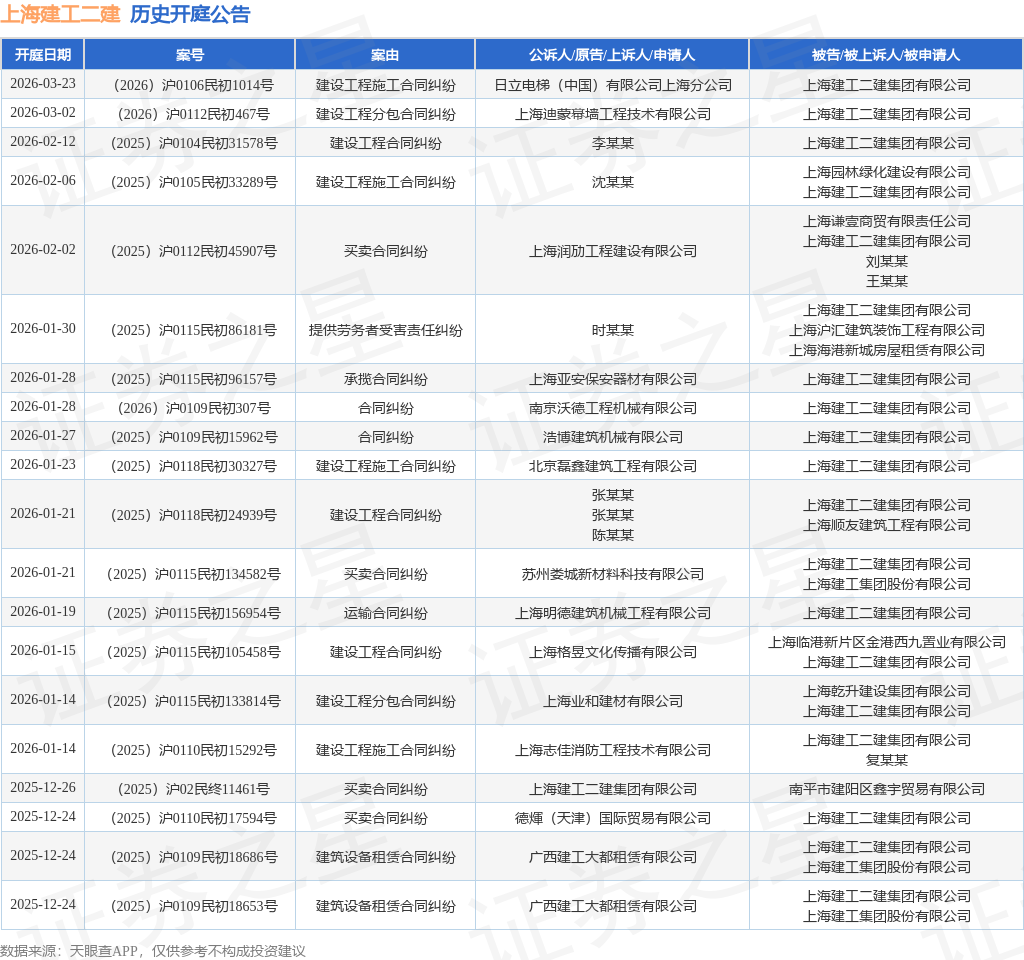
Task: Click plaintiff 陈某某
Action: point(613,535)
